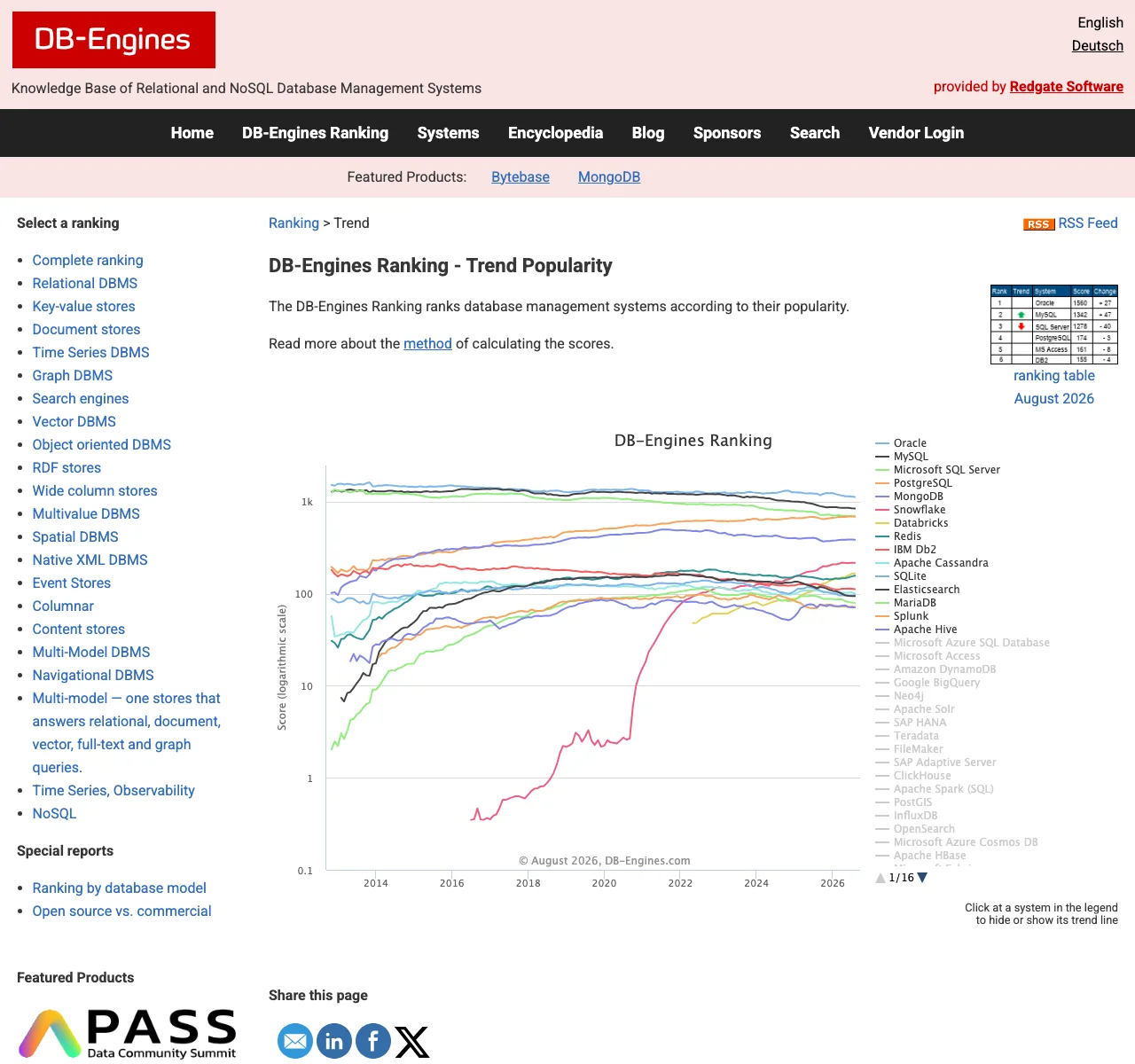Select Graph DBMS ranking

pos(73,376)
